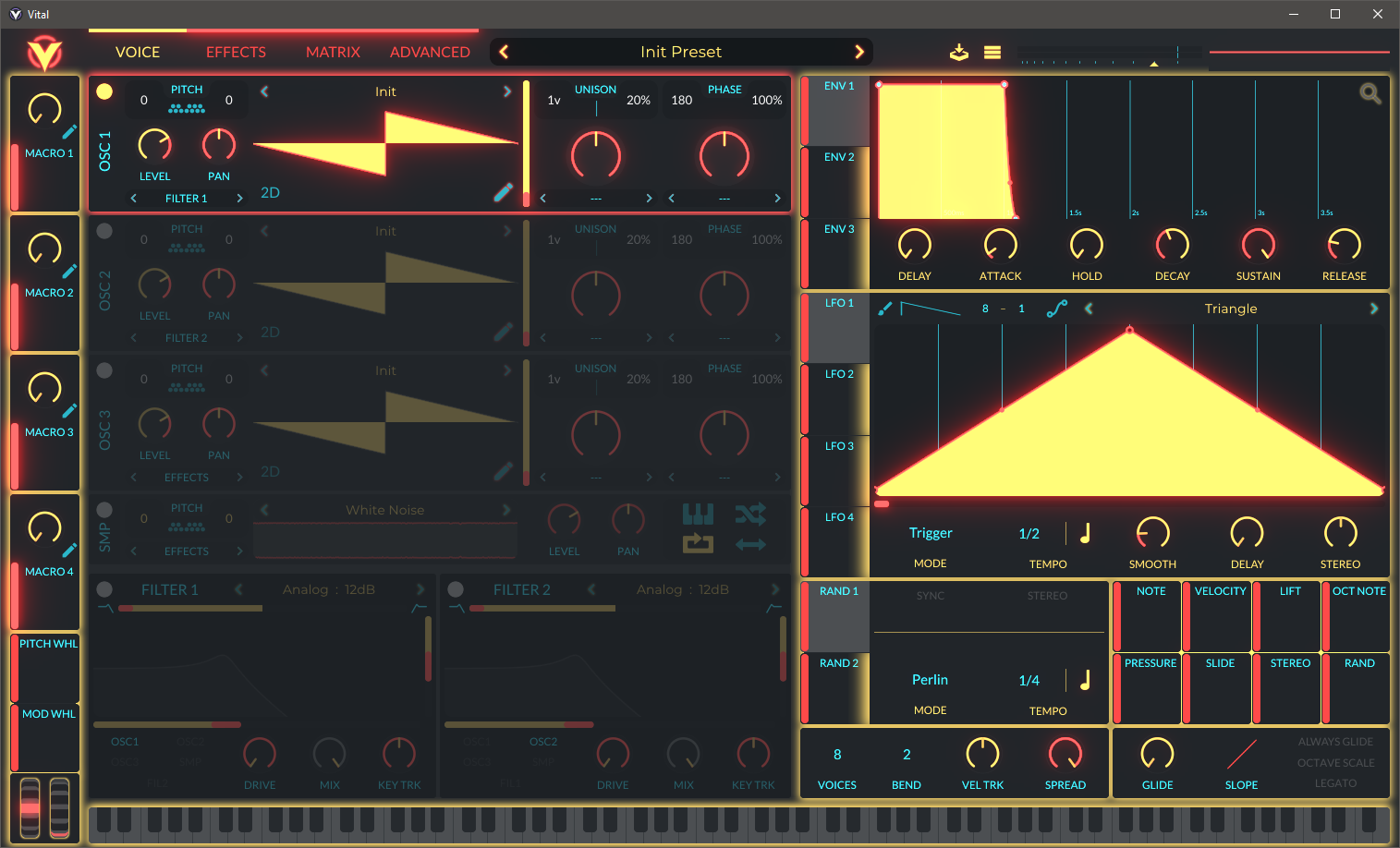The height and width of the screenshot is (848, 1400).
Task: Select next LFO shape after Triangle
Action: pos(1373,309)
